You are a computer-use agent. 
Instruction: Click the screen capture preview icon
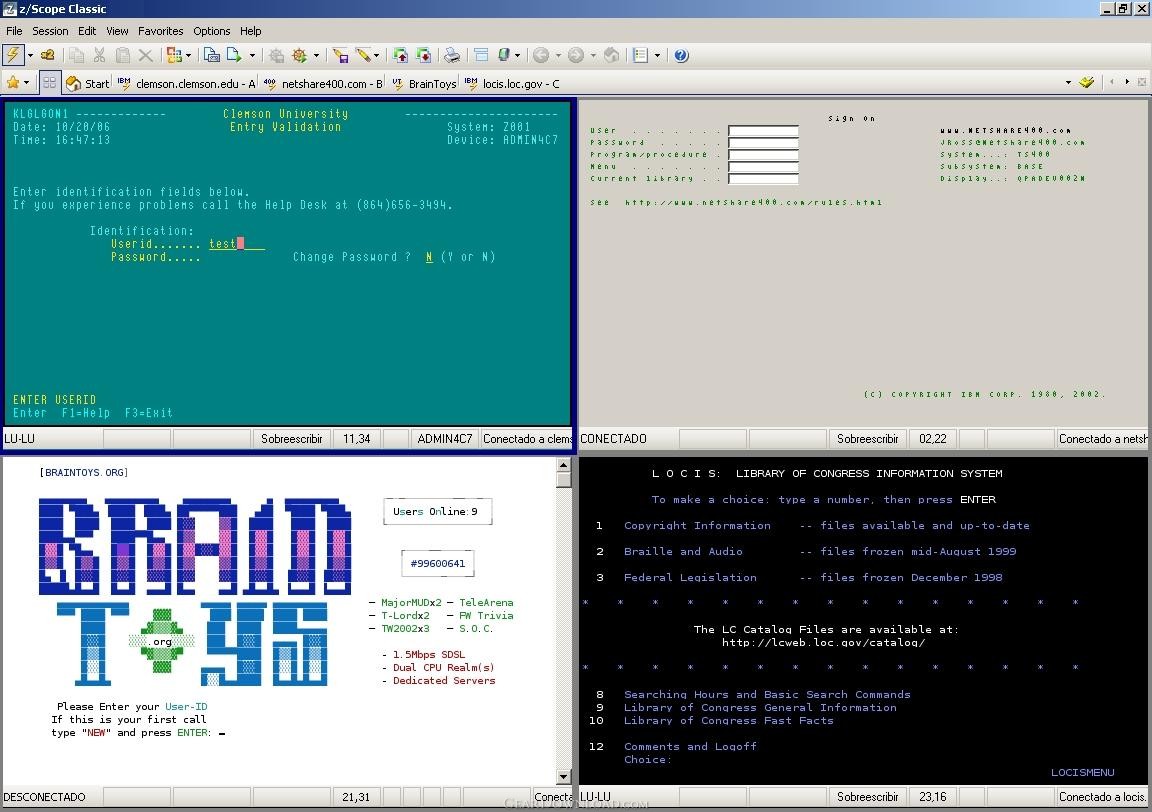(212, 55)
